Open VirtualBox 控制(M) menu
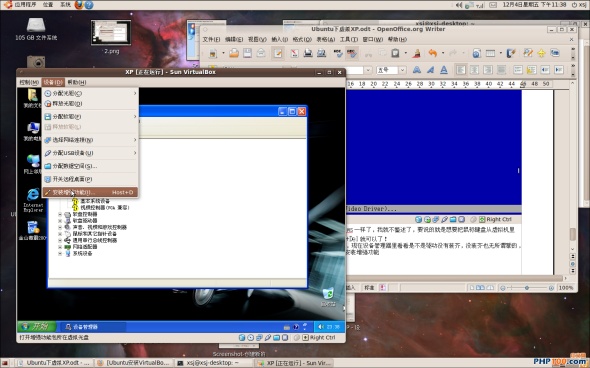The image size is (590, 368). coord(29,82)
